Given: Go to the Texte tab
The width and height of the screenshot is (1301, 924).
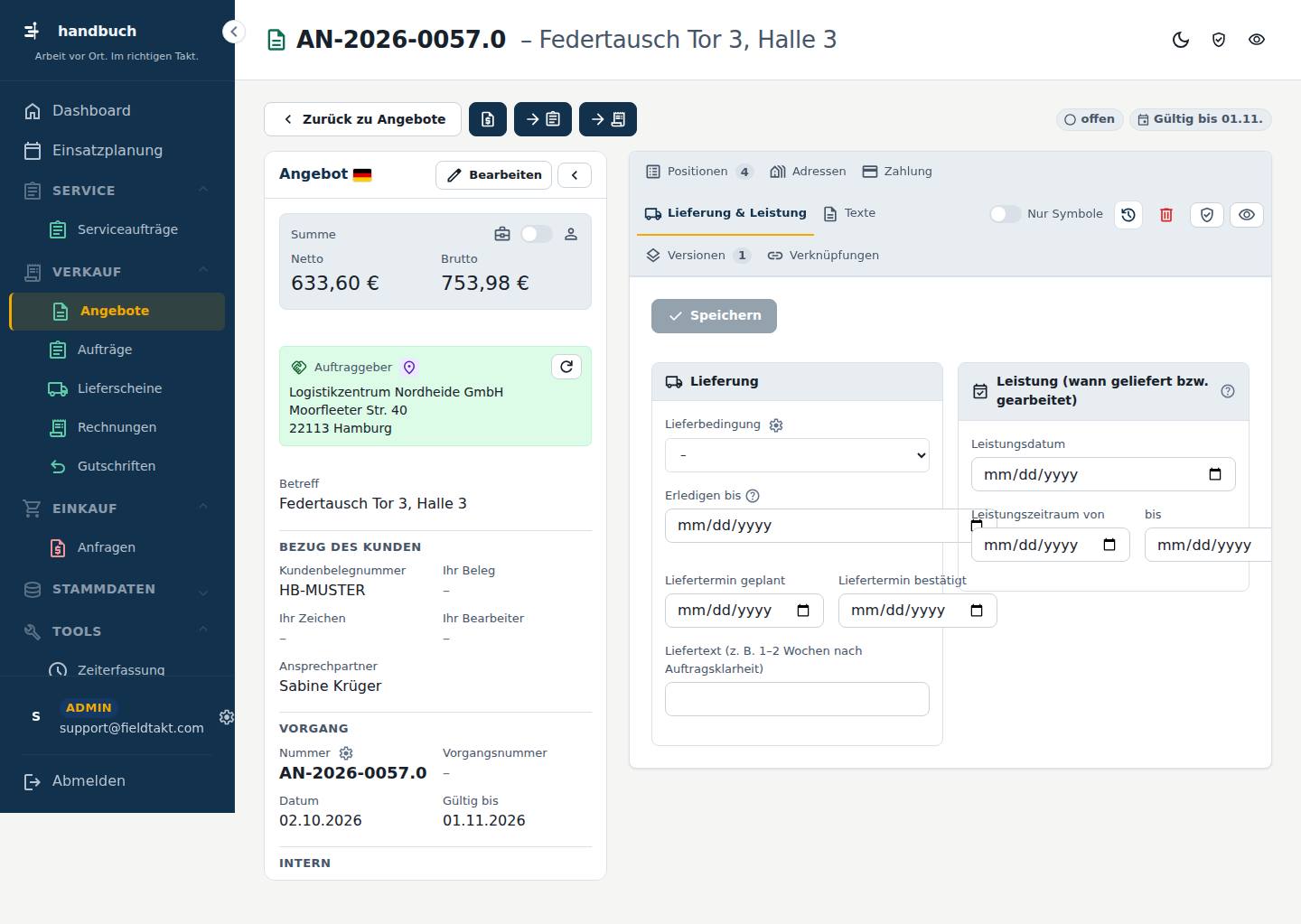Looking at the screenshot, I should click(850, 213).
